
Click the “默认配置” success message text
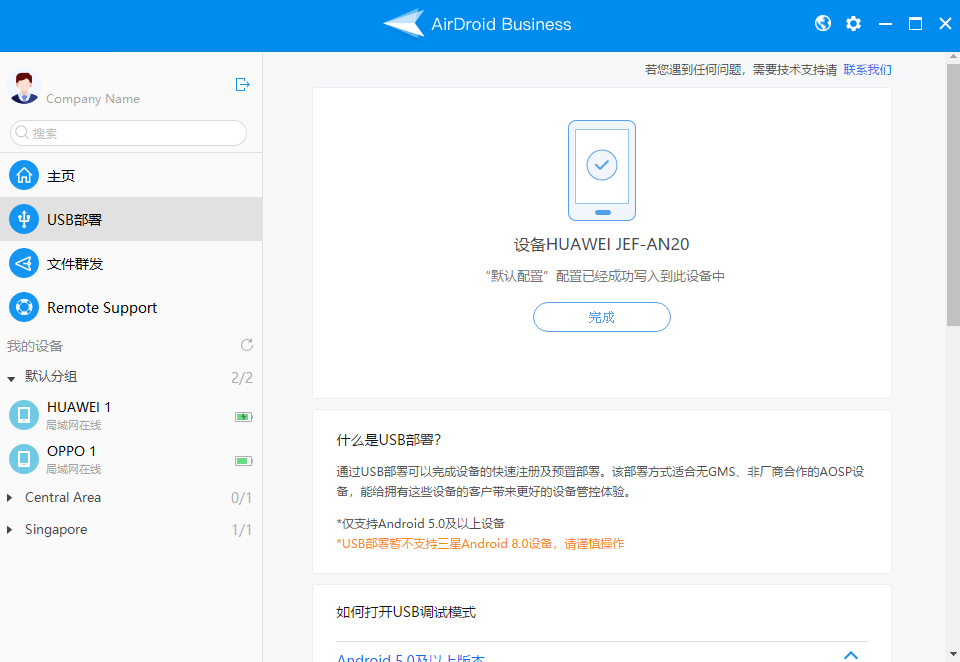click(605, 276)
